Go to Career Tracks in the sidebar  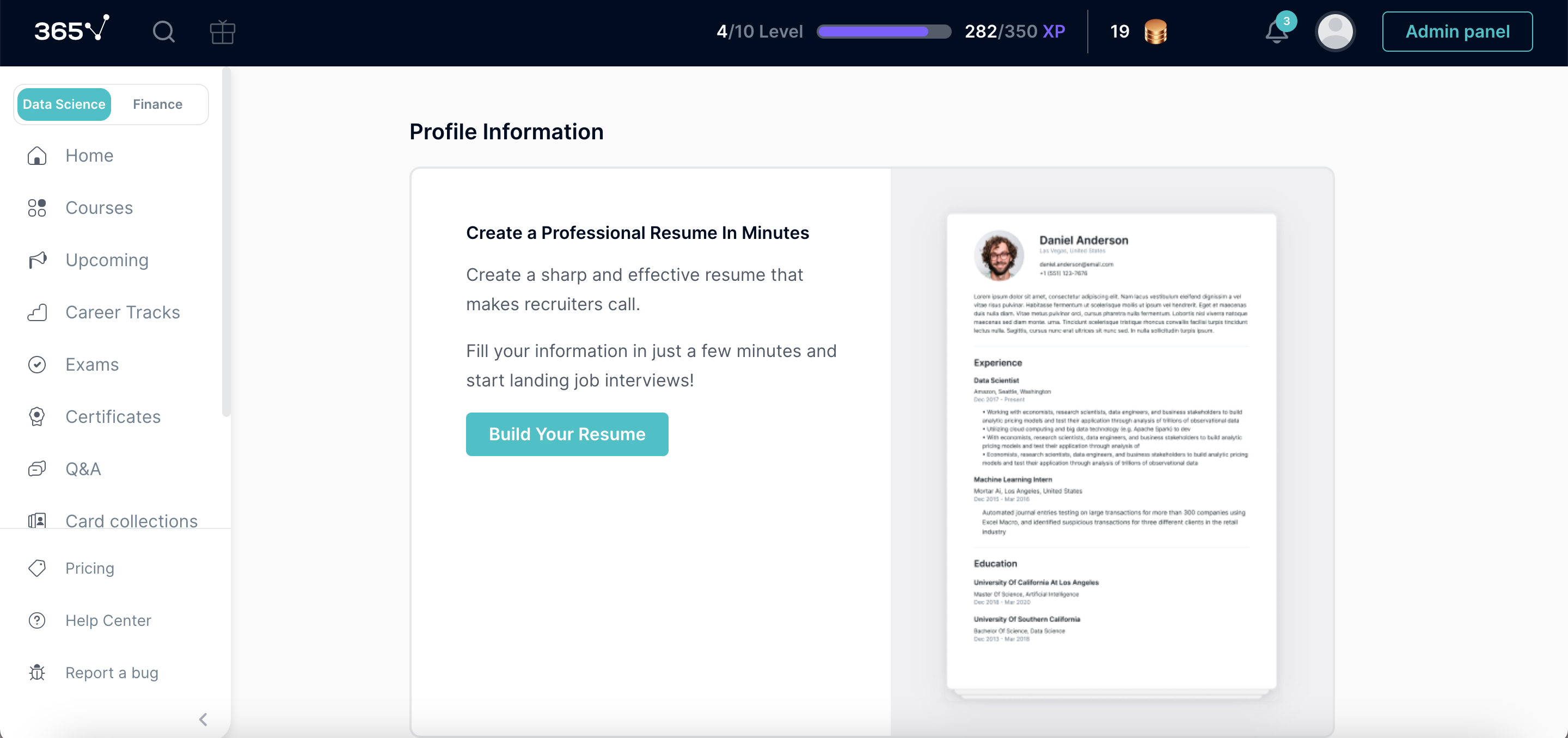point(122,312)
